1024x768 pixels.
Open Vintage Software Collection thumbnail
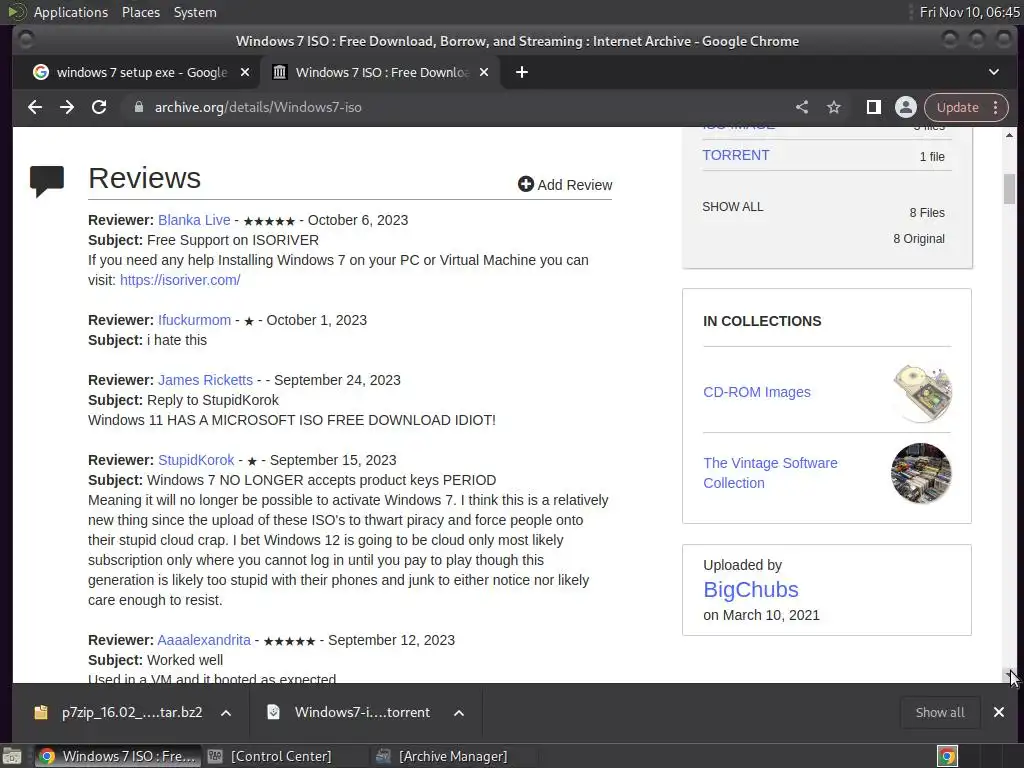pyautogui.click(x=921, y=473)
